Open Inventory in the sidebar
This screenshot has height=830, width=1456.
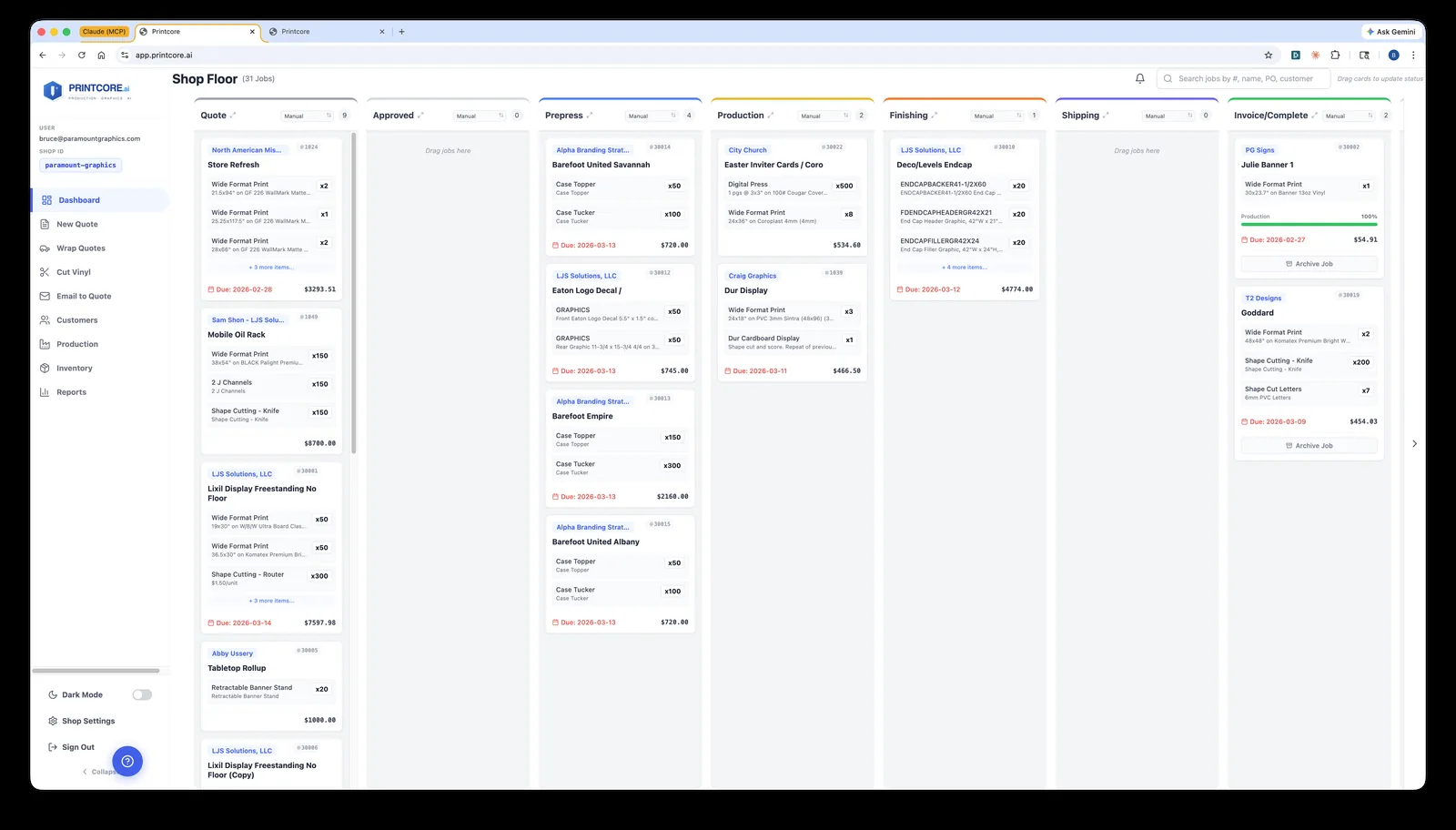(x=100, y=369)
